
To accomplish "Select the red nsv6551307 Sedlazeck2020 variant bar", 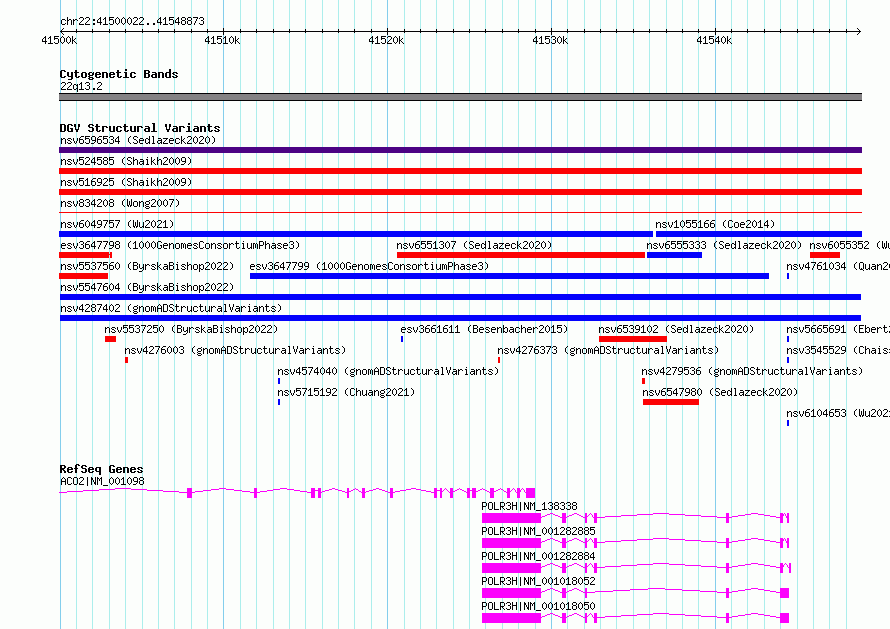I will coord(520,255).
